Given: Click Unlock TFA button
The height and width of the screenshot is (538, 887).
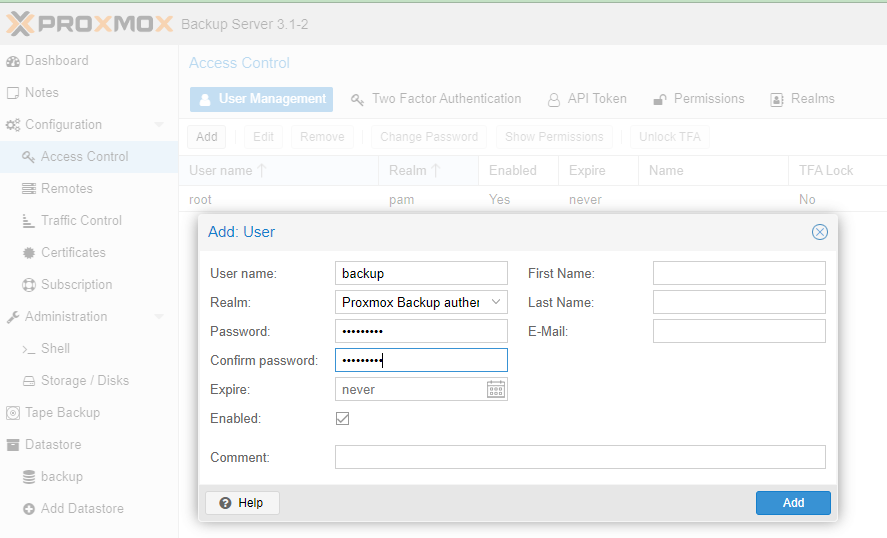Looking at the screenshot, I should tap(670, 137).
